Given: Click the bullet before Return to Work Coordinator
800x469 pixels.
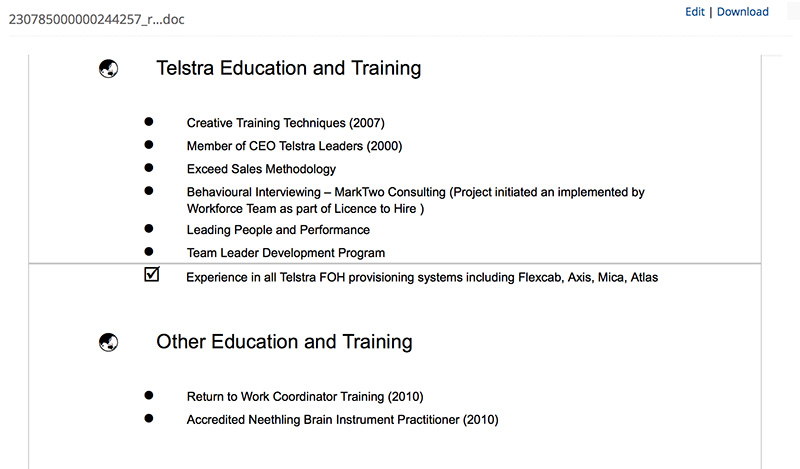Looking at the screenshot, I should 149,395.
